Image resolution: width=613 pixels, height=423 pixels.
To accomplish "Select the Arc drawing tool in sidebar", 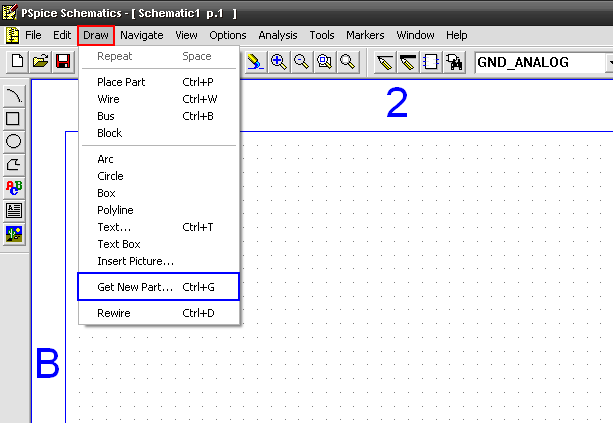I will (x=14, y=96).
